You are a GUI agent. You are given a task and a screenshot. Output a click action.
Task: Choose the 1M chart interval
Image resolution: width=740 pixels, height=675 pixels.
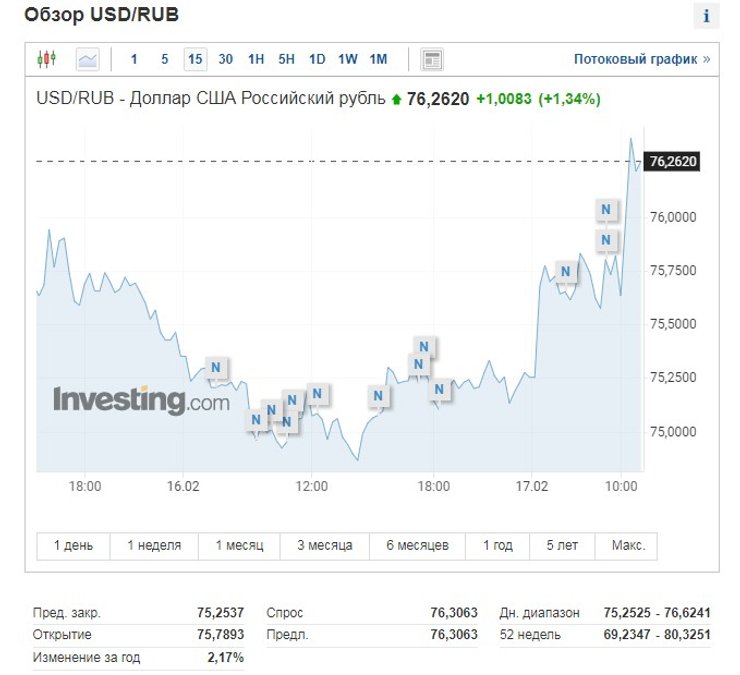coord(378,59)
